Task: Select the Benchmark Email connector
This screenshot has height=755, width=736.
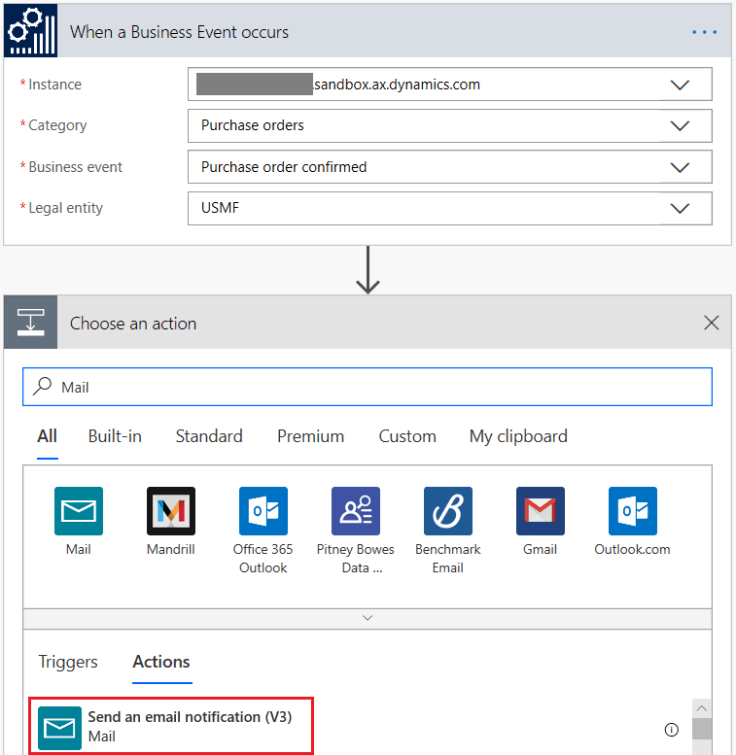Action: (448, 511)
